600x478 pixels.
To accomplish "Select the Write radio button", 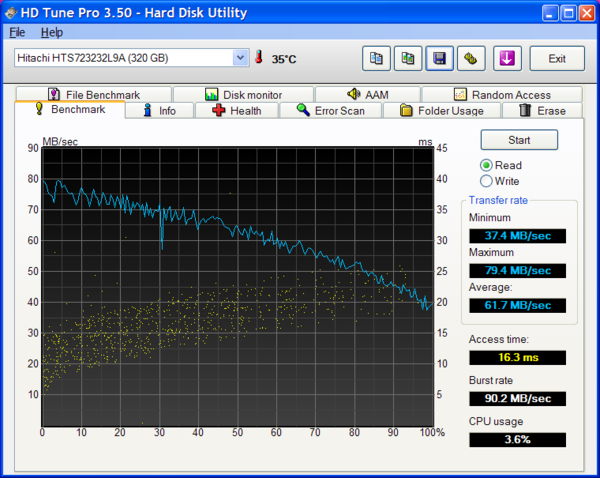I will (487, 181).
